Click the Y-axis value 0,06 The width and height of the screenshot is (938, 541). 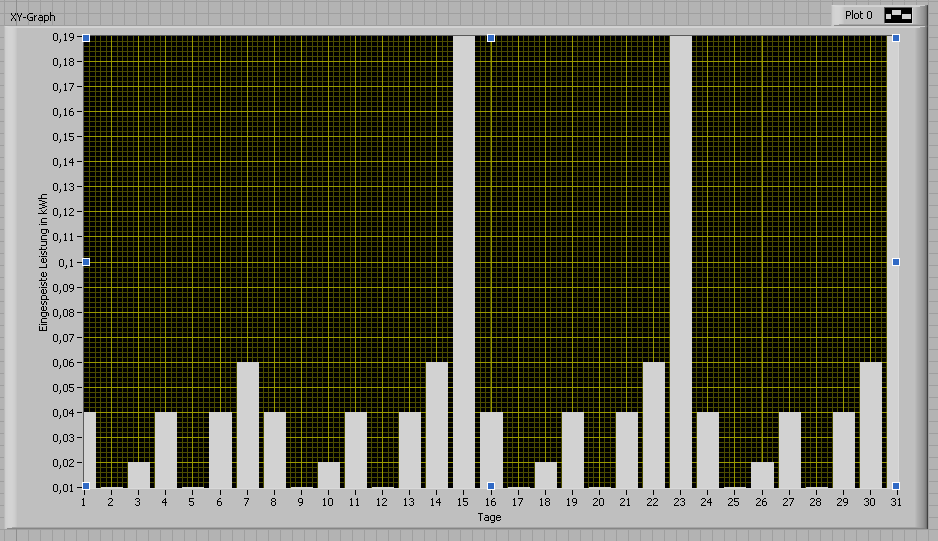click(x=63, y=363)
